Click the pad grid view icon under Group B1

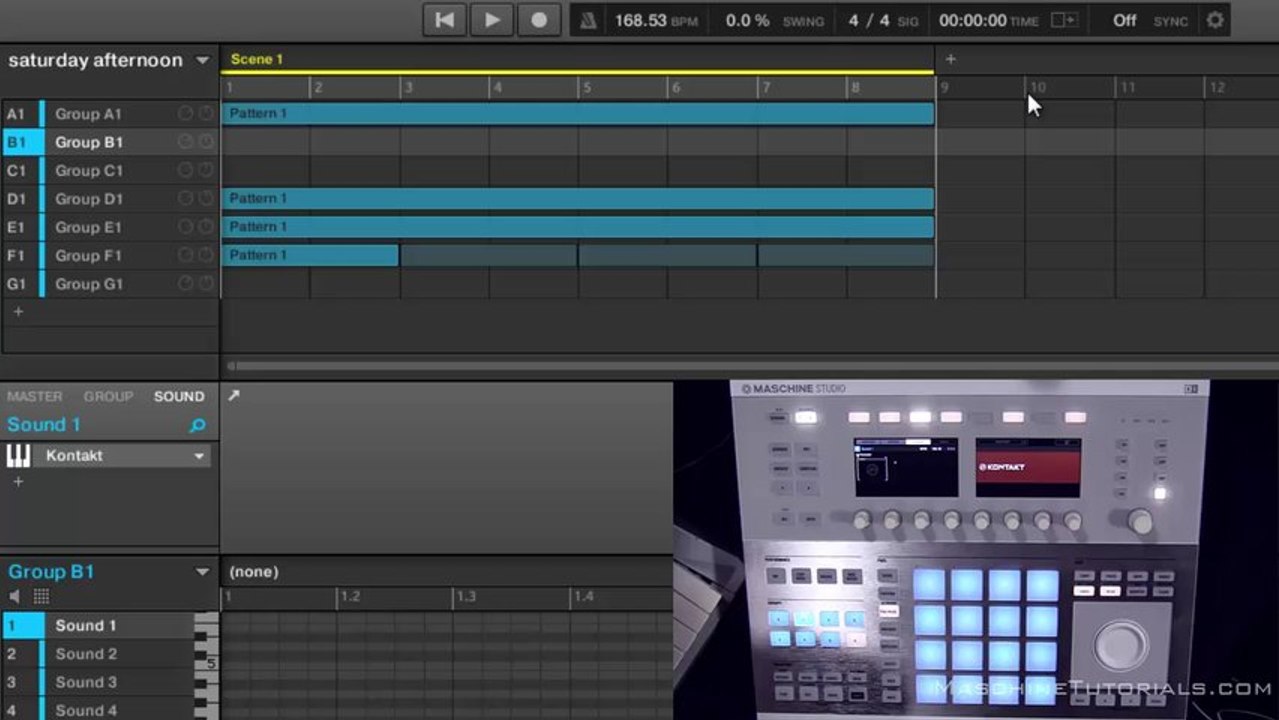click(41, 597)
